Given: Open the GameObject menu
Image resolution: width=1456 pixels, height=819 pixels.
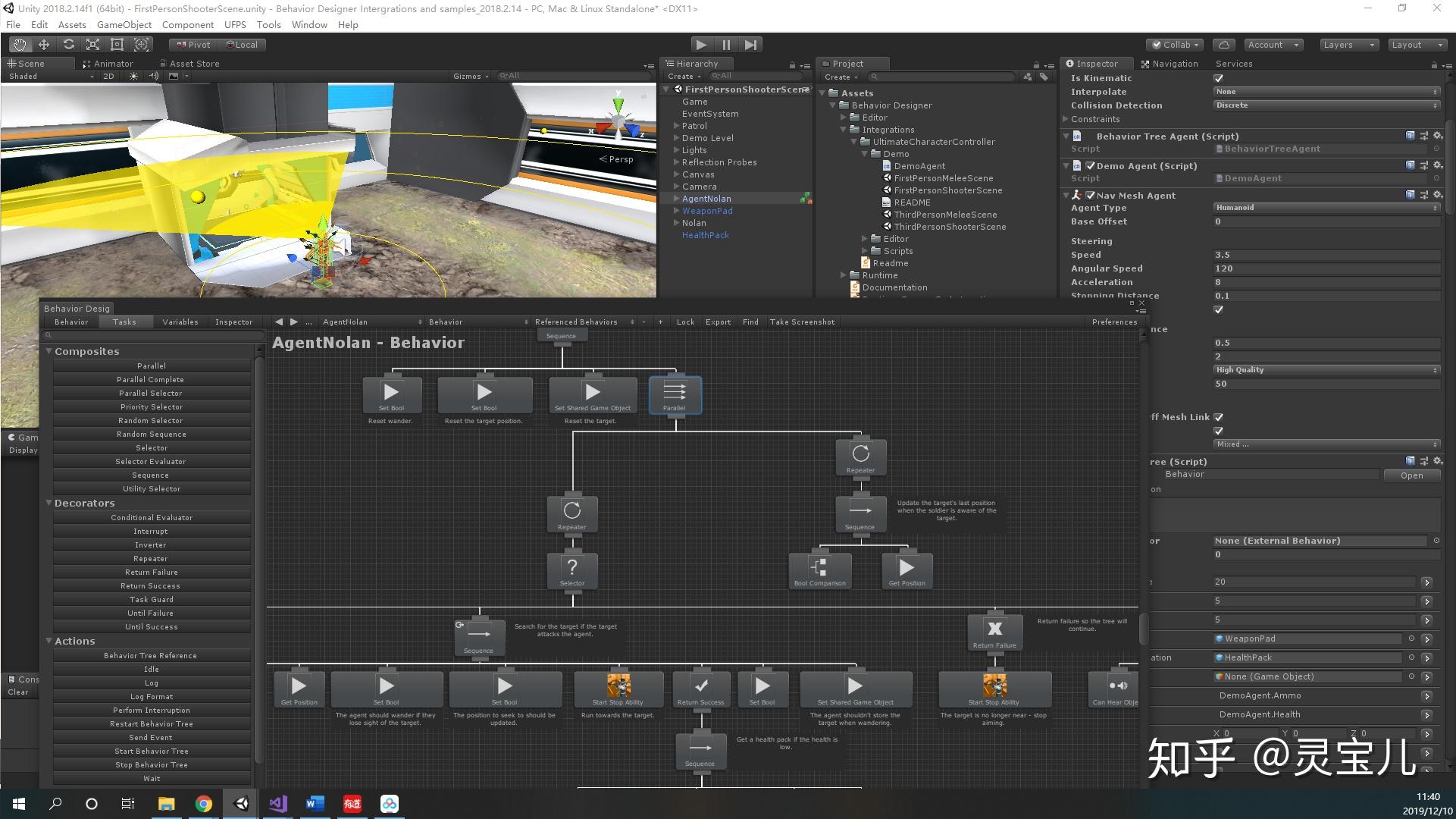Looking at the screenshot, I should tap(124, 25).
